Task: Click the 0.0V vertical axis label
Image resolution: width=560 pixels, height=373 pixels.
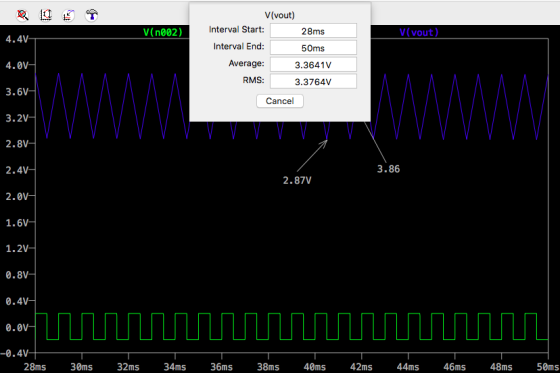Action: tap(16, 327)
